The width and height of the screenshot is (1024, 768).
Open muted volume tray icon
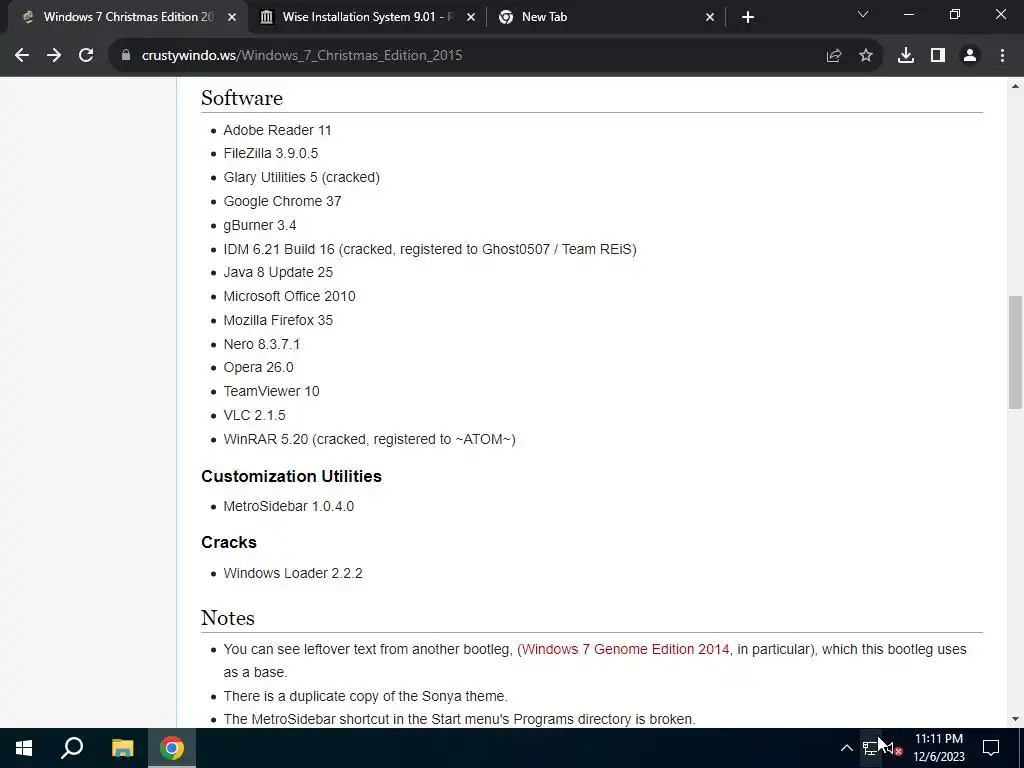coord(893,748)
